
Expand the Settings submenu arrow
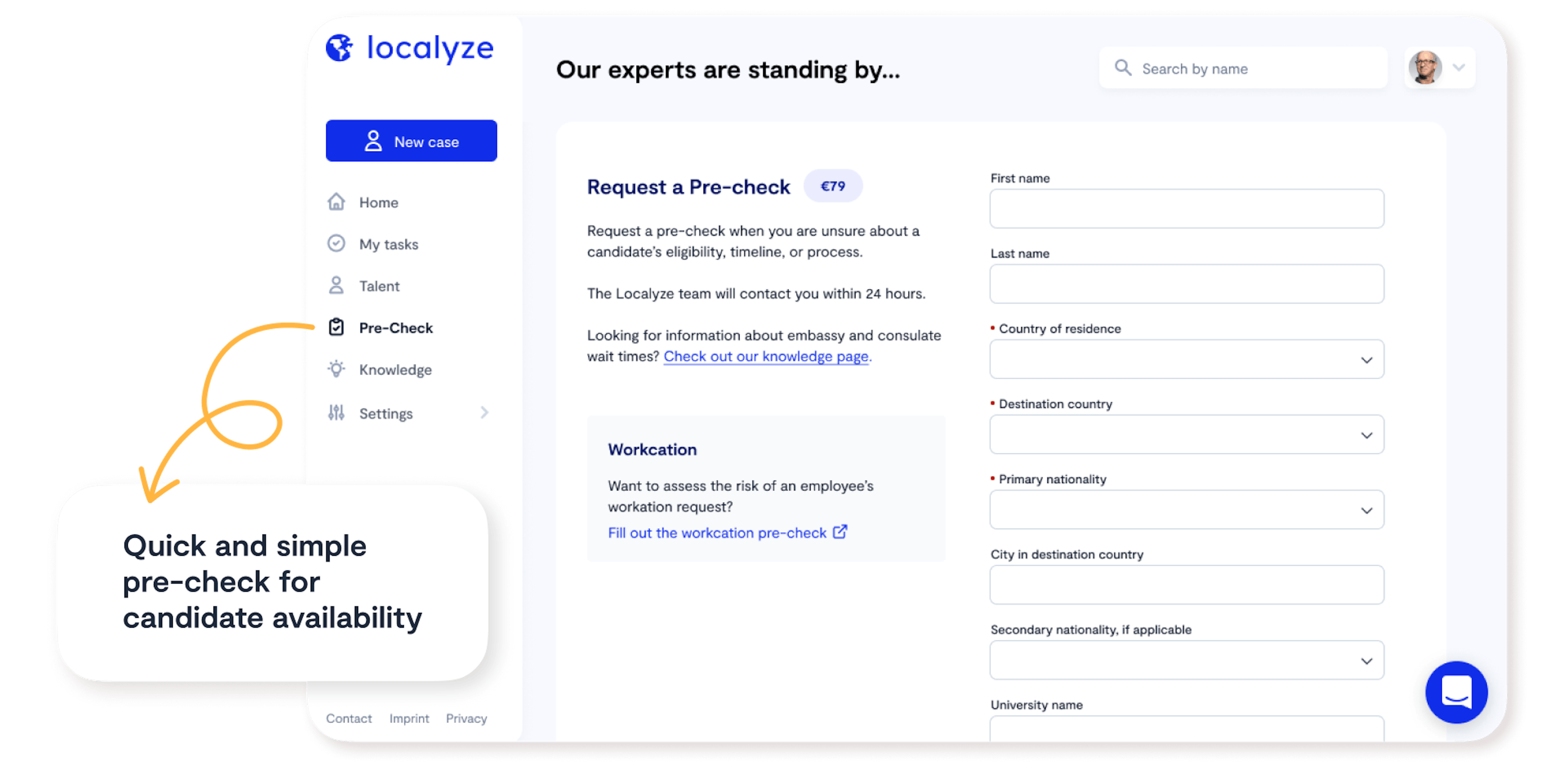coord(485,413)
